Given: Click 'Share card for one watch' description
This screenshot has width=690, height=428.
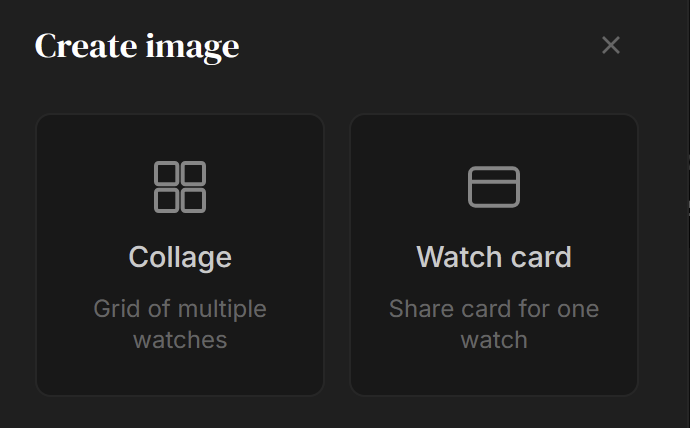Looking at the screenshot, I should pos(494,324).
